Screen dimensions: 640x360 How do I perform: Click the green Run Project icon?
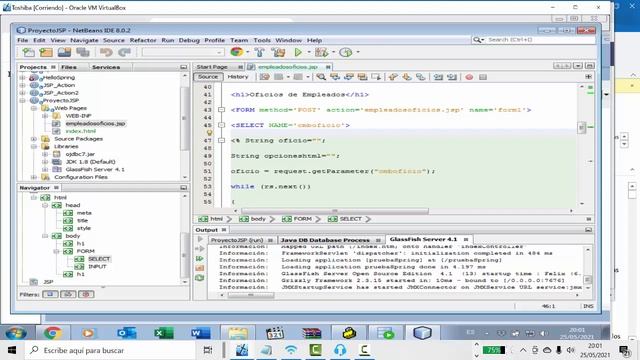(x=298, y=52)
